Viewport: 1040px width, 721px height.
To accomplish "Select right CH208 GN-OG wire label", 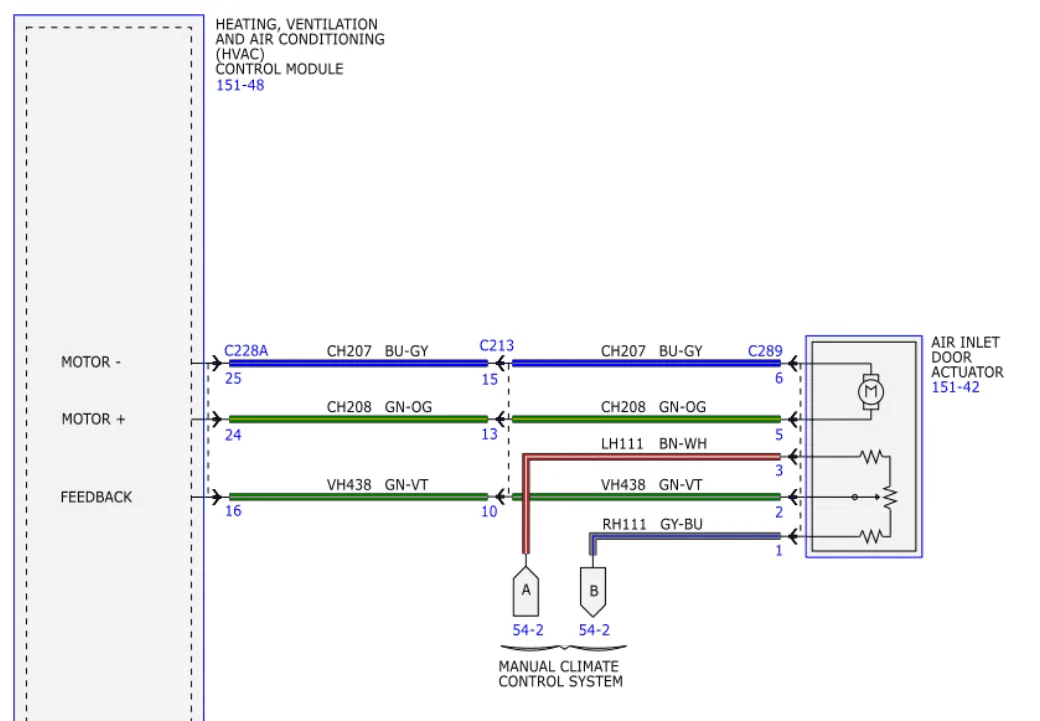I will 653,407.
